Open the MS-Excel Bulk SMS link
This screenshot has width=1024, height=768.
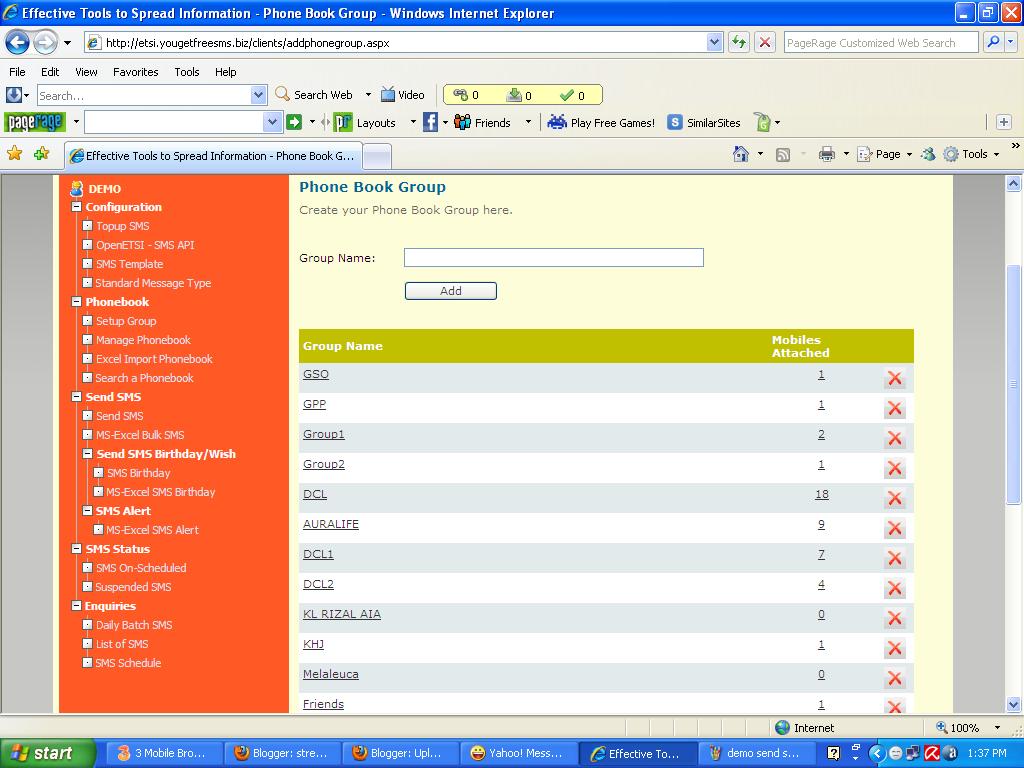point(140,435)
